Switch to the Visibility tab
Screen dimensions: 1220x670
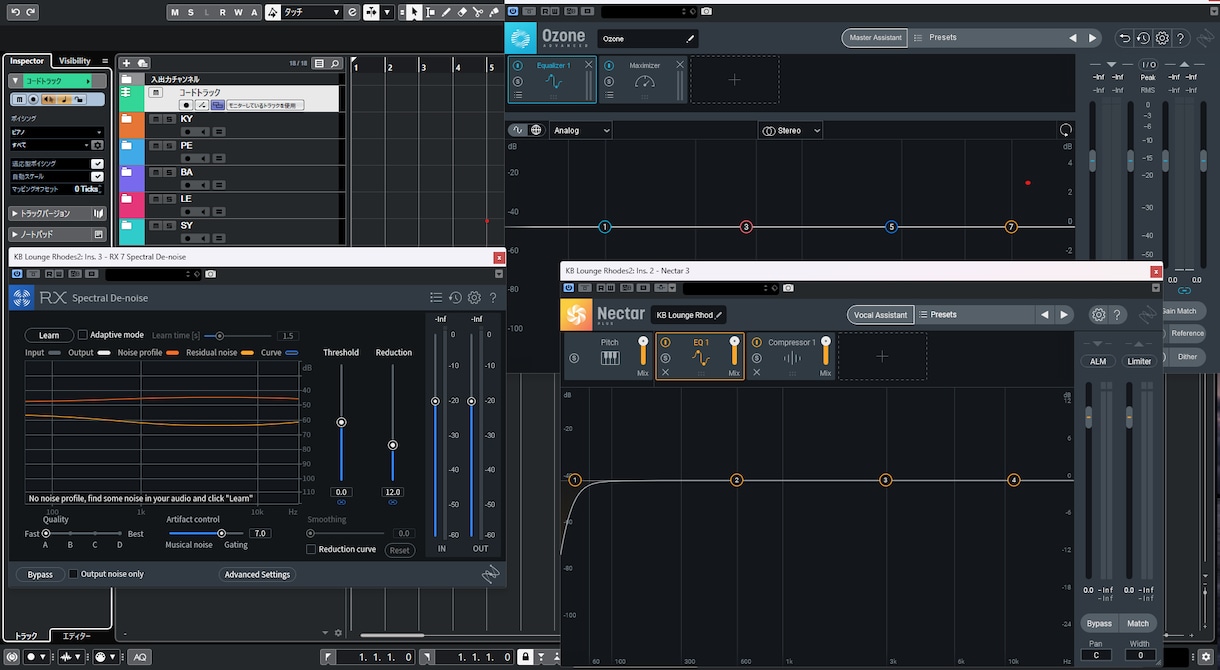click(x=74, y=61)
